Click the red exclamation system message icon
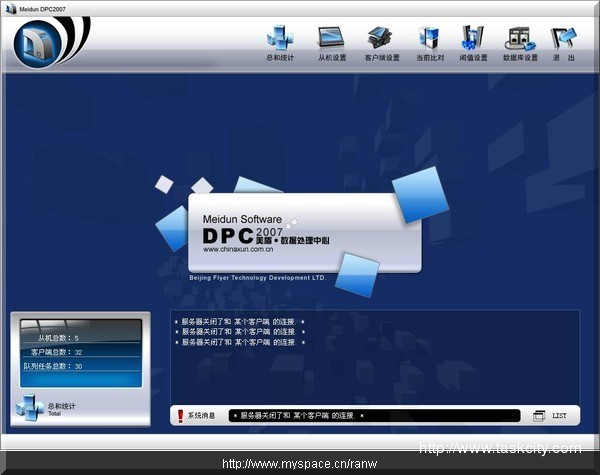600x475 pixels. pyautogui.click(x=180, y=415)
